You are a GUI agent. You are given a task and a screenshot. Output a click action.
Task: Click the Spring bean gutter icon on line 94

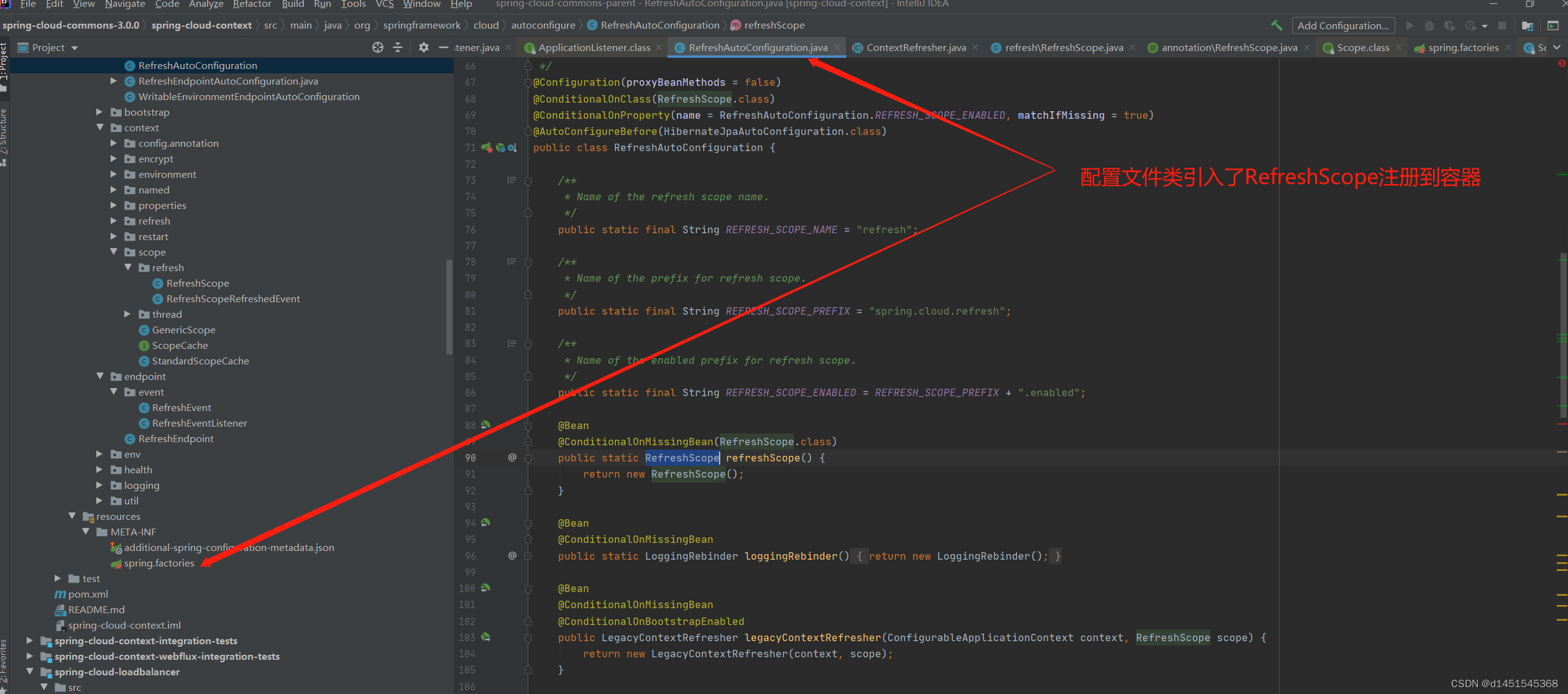pos(486,523)
